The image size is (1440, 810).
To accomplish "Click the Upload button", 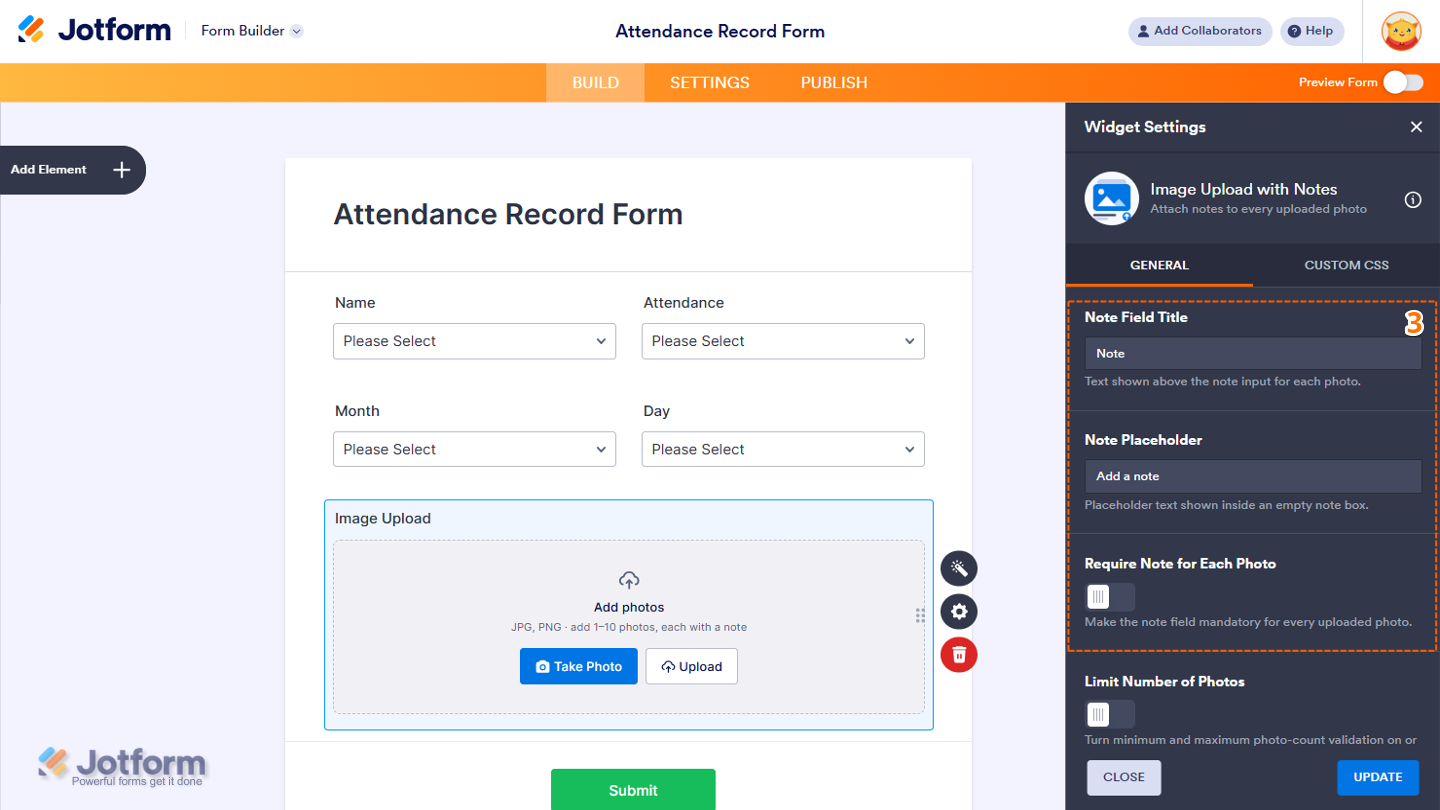I will tap(692, 667).
